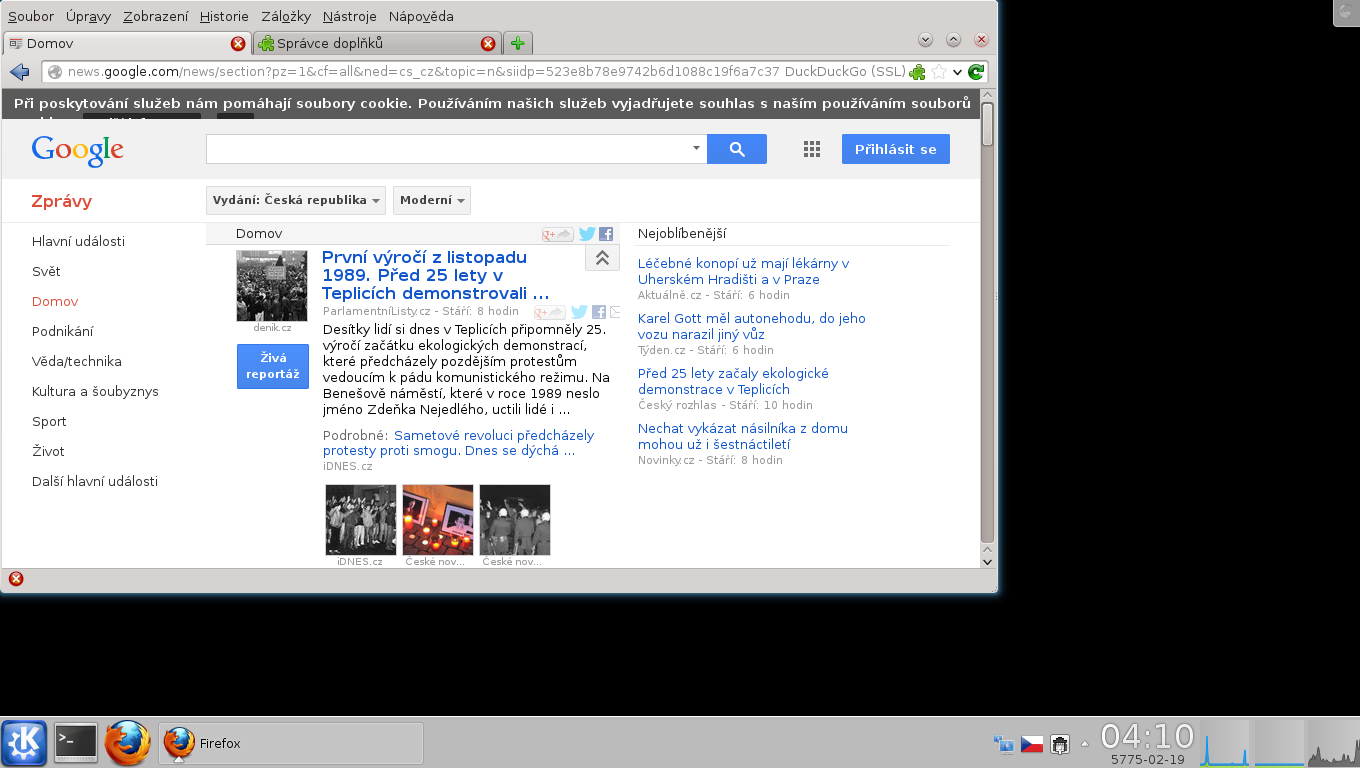Show hidden system tray icons arrow
This screenshot has width=1360, height=768.
point(1085,744)
